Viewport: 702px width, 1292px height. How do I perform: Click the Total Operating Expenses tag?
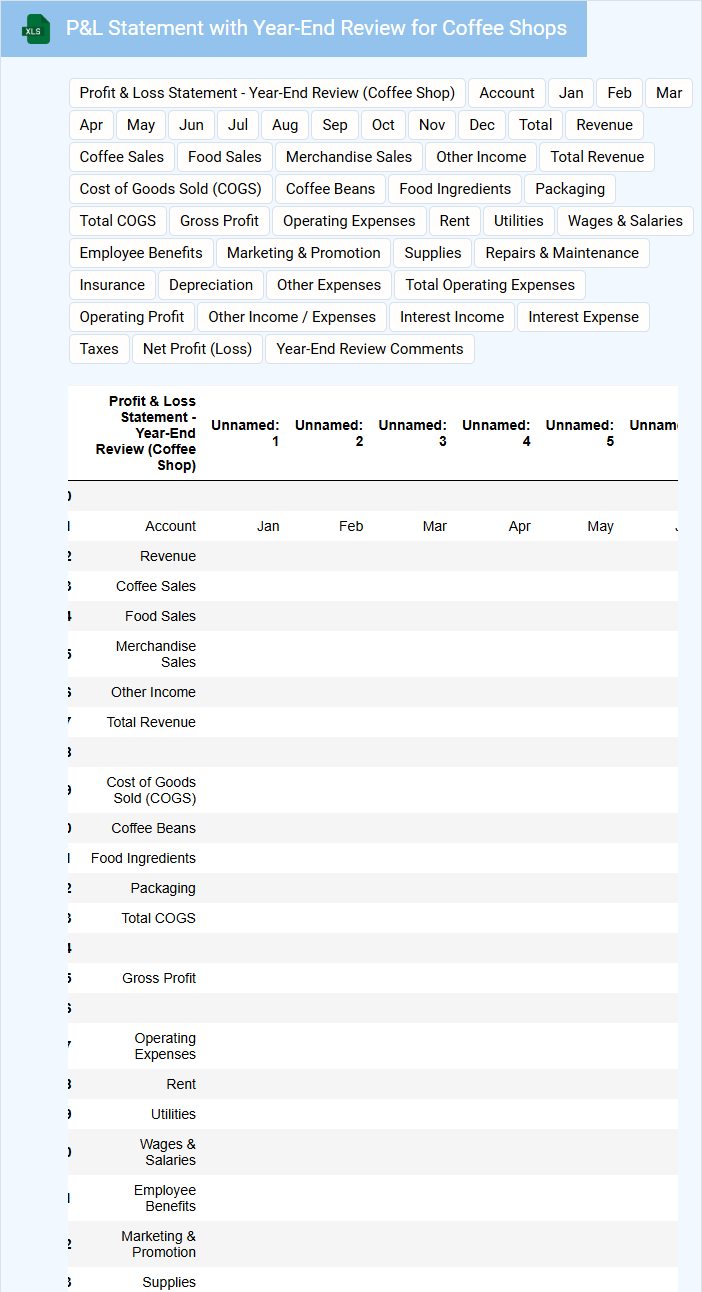[490, 285]
